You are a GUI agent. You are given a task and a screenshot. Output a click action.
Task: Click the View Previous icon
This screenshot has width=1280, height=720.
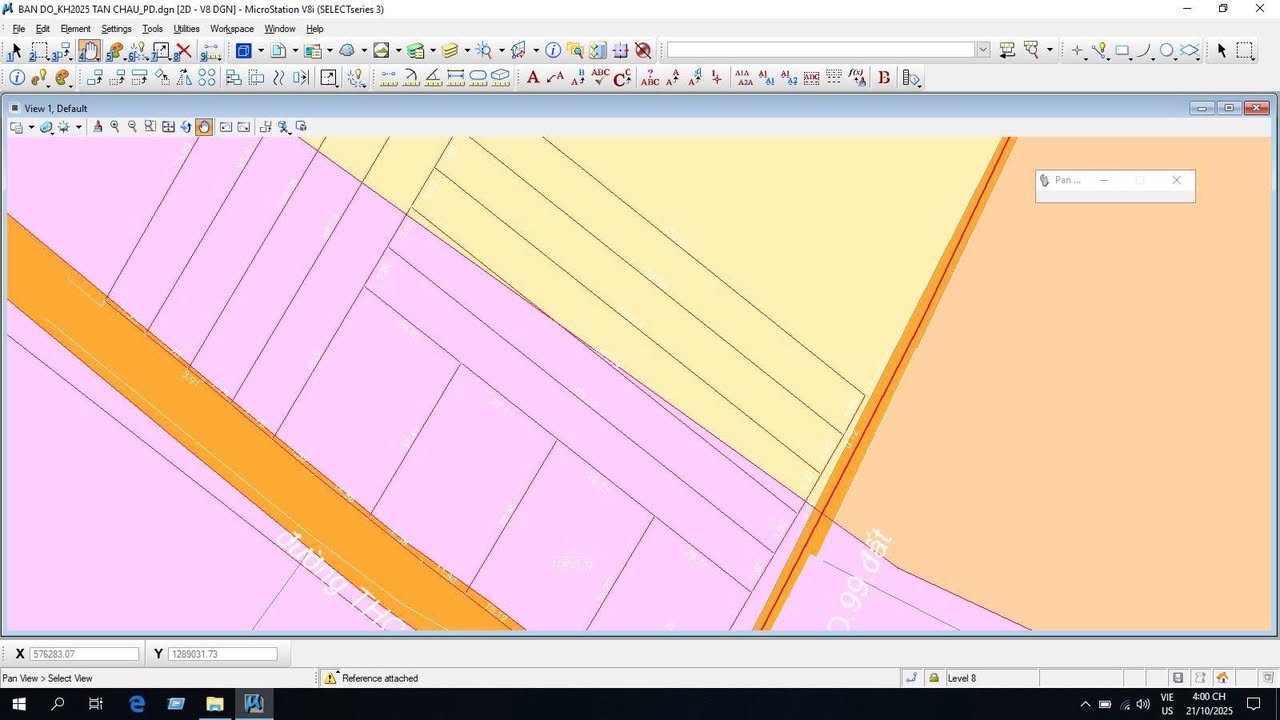point(226,127)
